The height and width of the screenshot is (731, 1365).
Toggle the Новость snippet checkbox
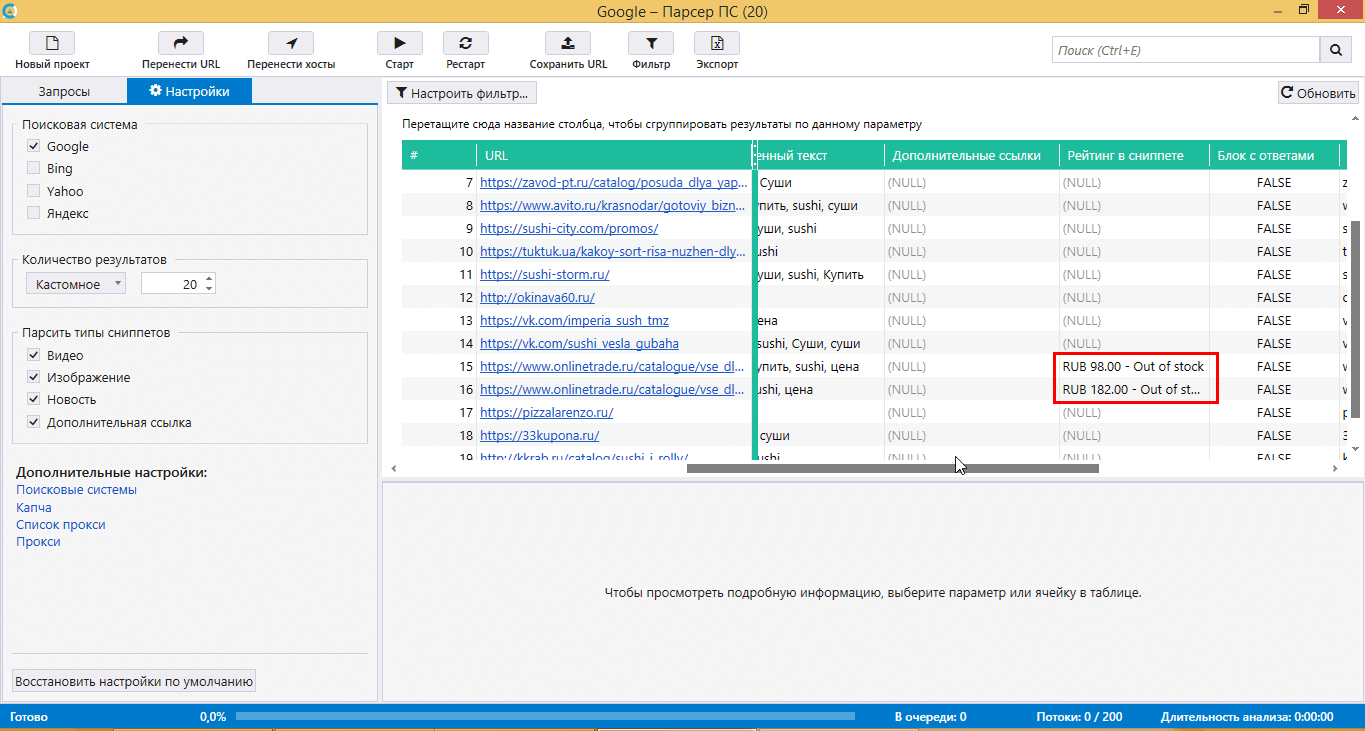[33, 399]
